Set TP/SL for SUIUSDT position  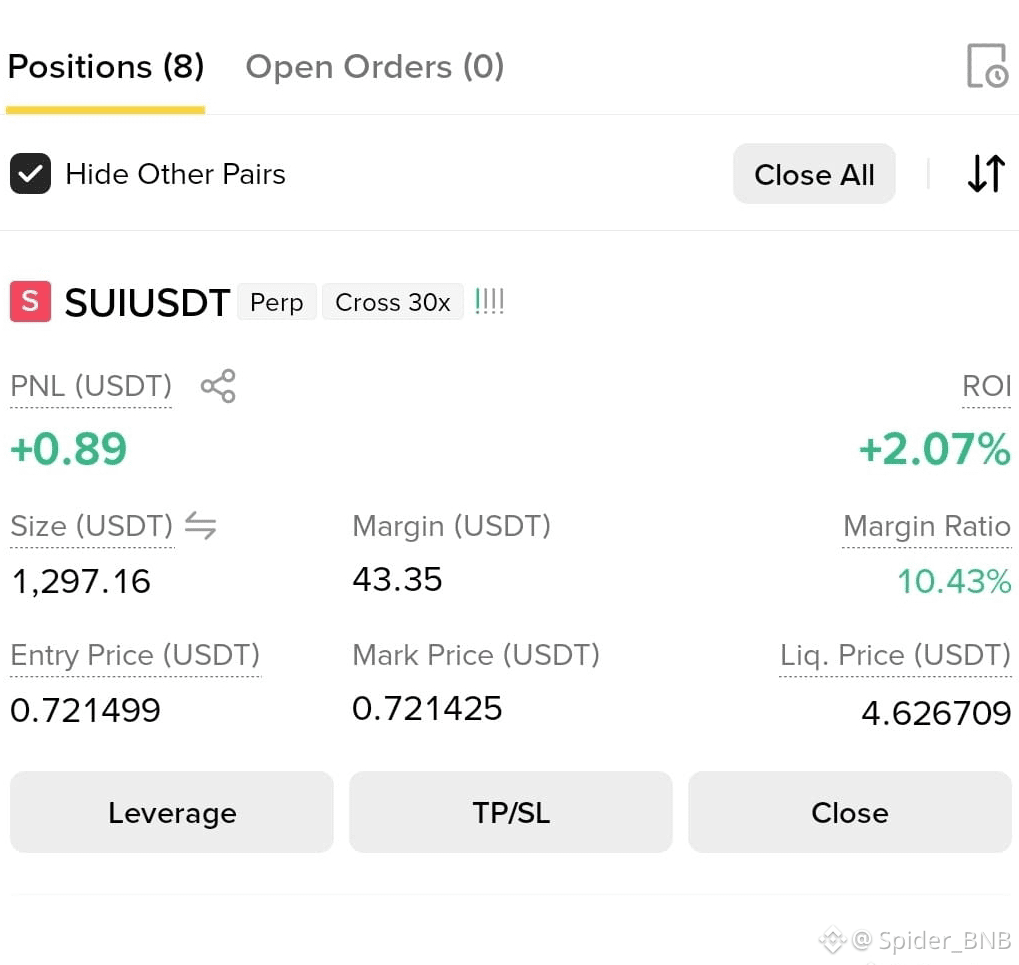coord(511,812)
